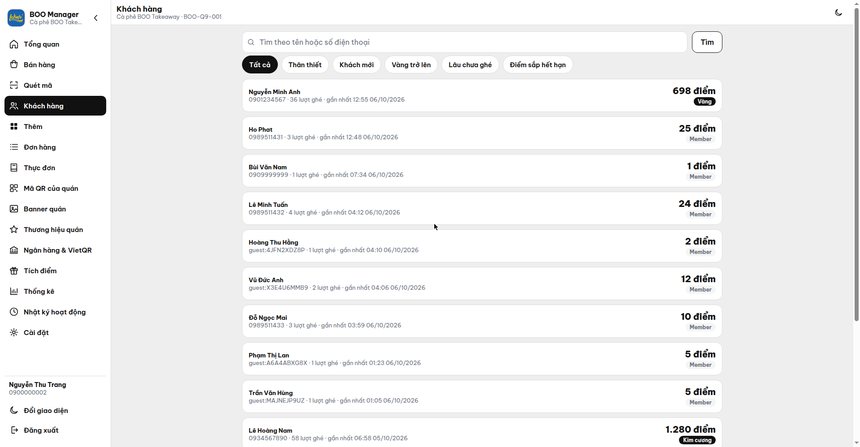Screen dimensions: 860x447
Task: Open Thống kê chart icon
Action: pyautogui.click(x=14, y=291)
